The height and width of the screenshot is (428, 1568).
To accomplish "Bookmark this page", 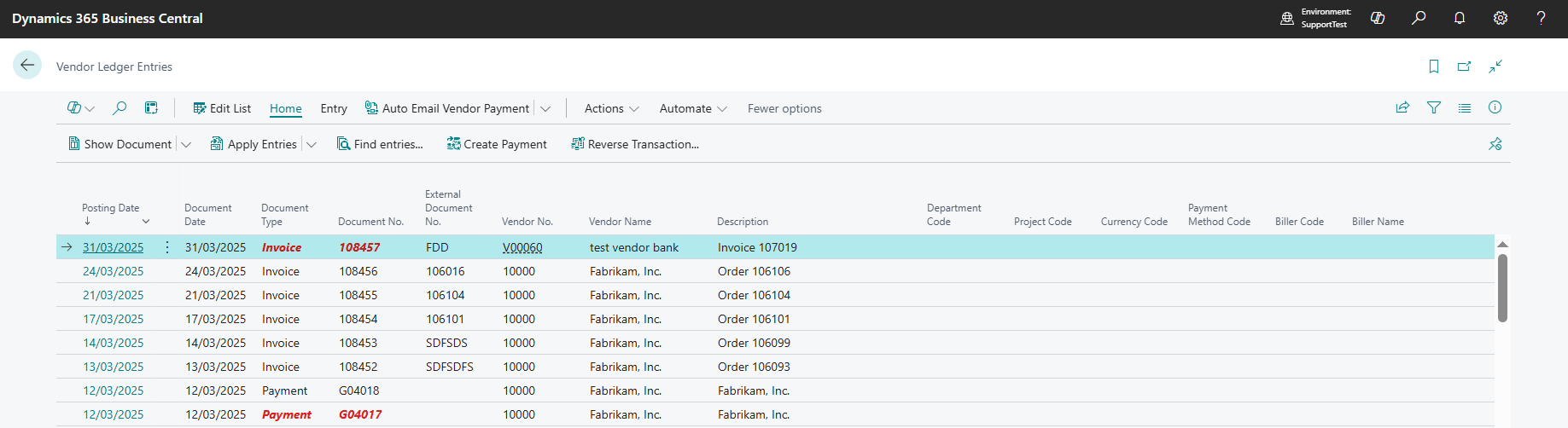I will coord(1434,67).
